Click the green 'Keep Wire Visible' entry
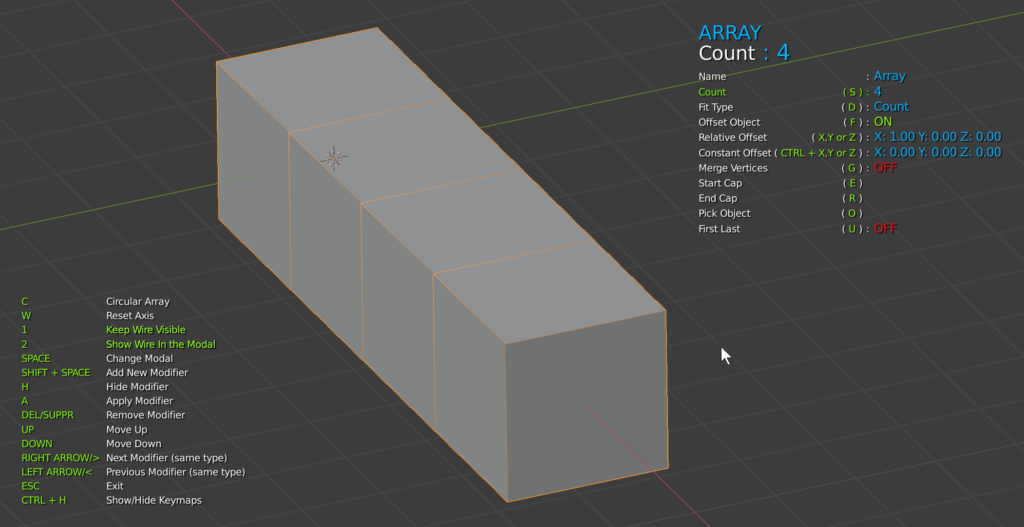 click(x=146, y=330)
